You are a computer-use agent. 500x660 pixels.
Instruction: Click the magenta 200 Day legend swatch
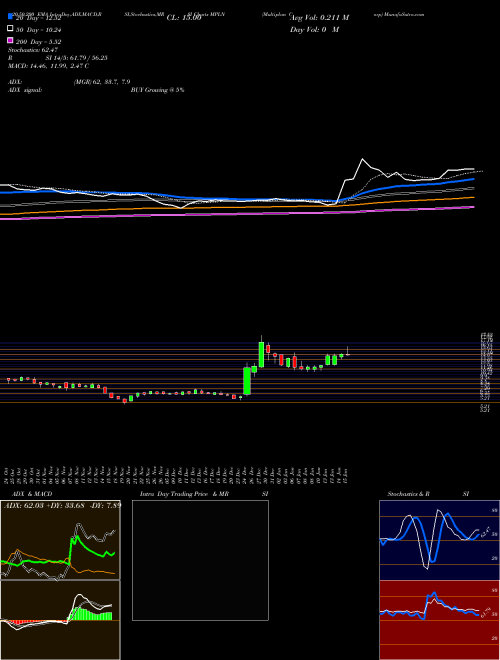10,41
